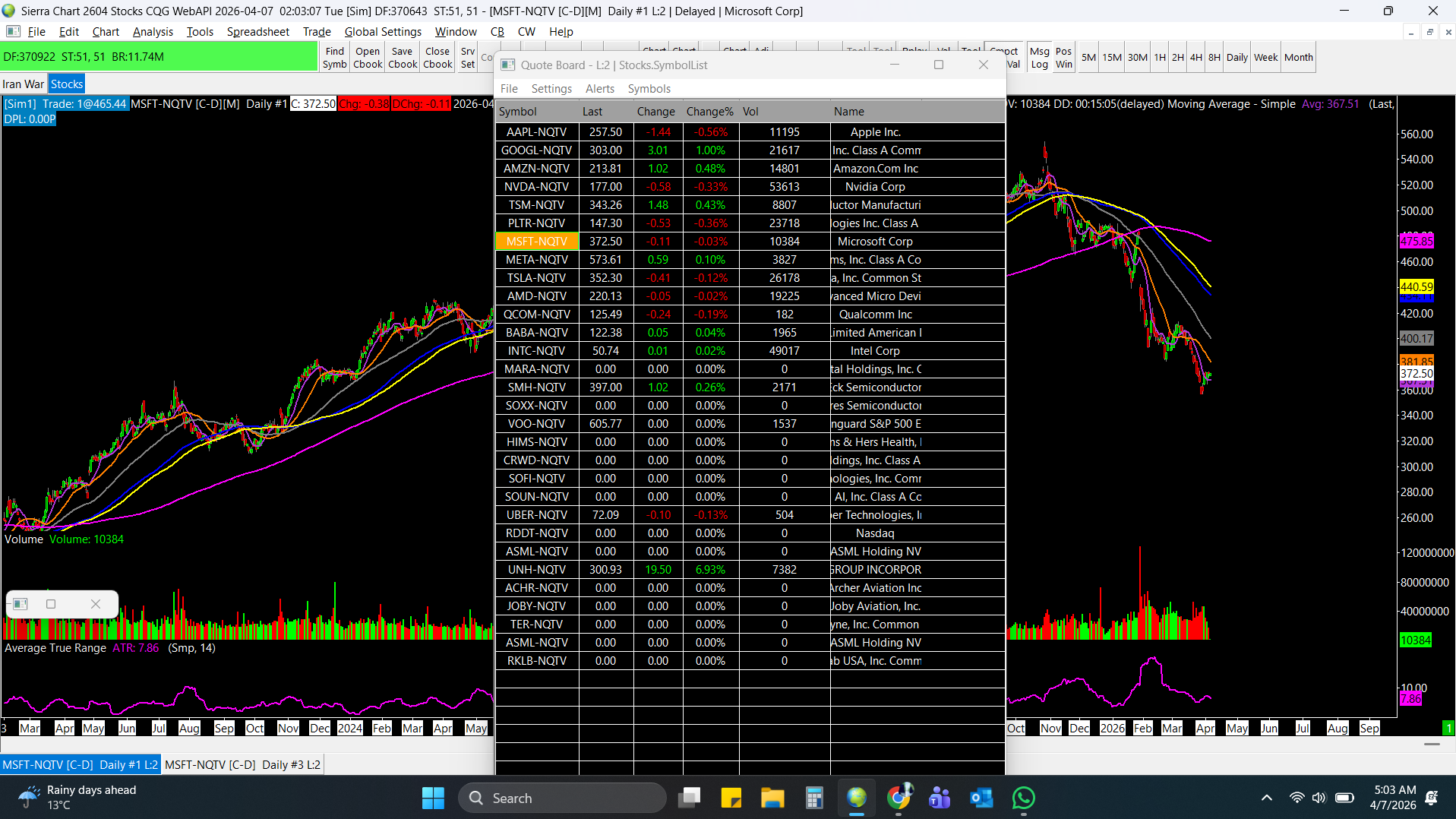Click the Quote Board window icon
The height and width of the screenshot is (819, 1456).
pyautogui.click(x=508, y=65)
